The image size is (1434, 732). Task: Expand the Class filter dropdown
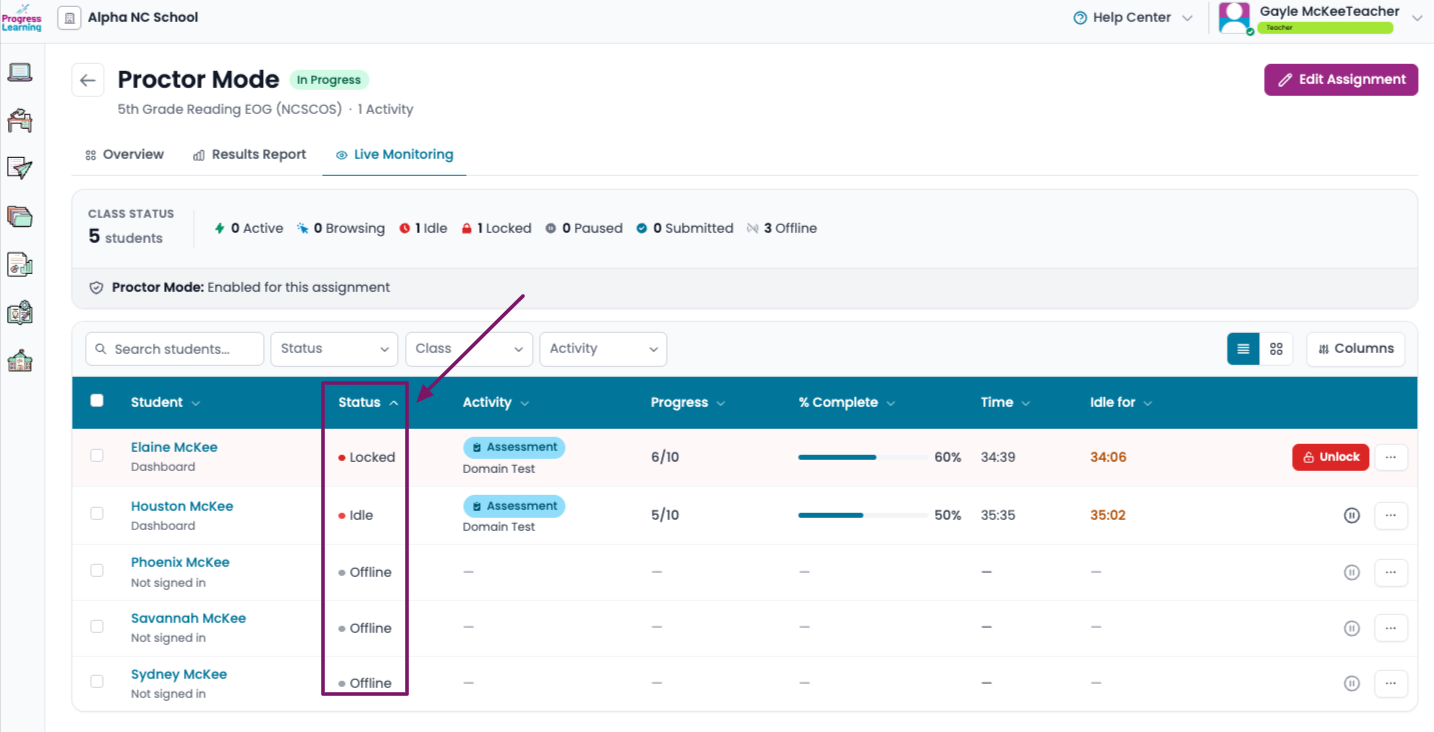coord(468,349)
